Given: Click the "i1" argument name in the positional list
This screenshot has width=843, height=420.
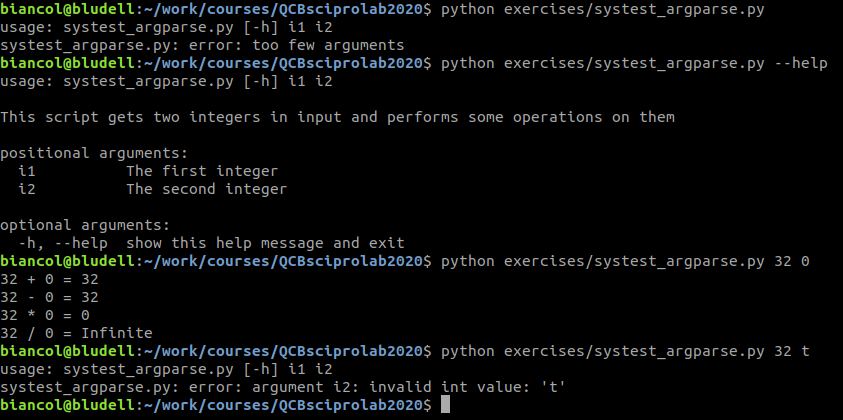Looking at the screenshot, I should click(27, 171).
